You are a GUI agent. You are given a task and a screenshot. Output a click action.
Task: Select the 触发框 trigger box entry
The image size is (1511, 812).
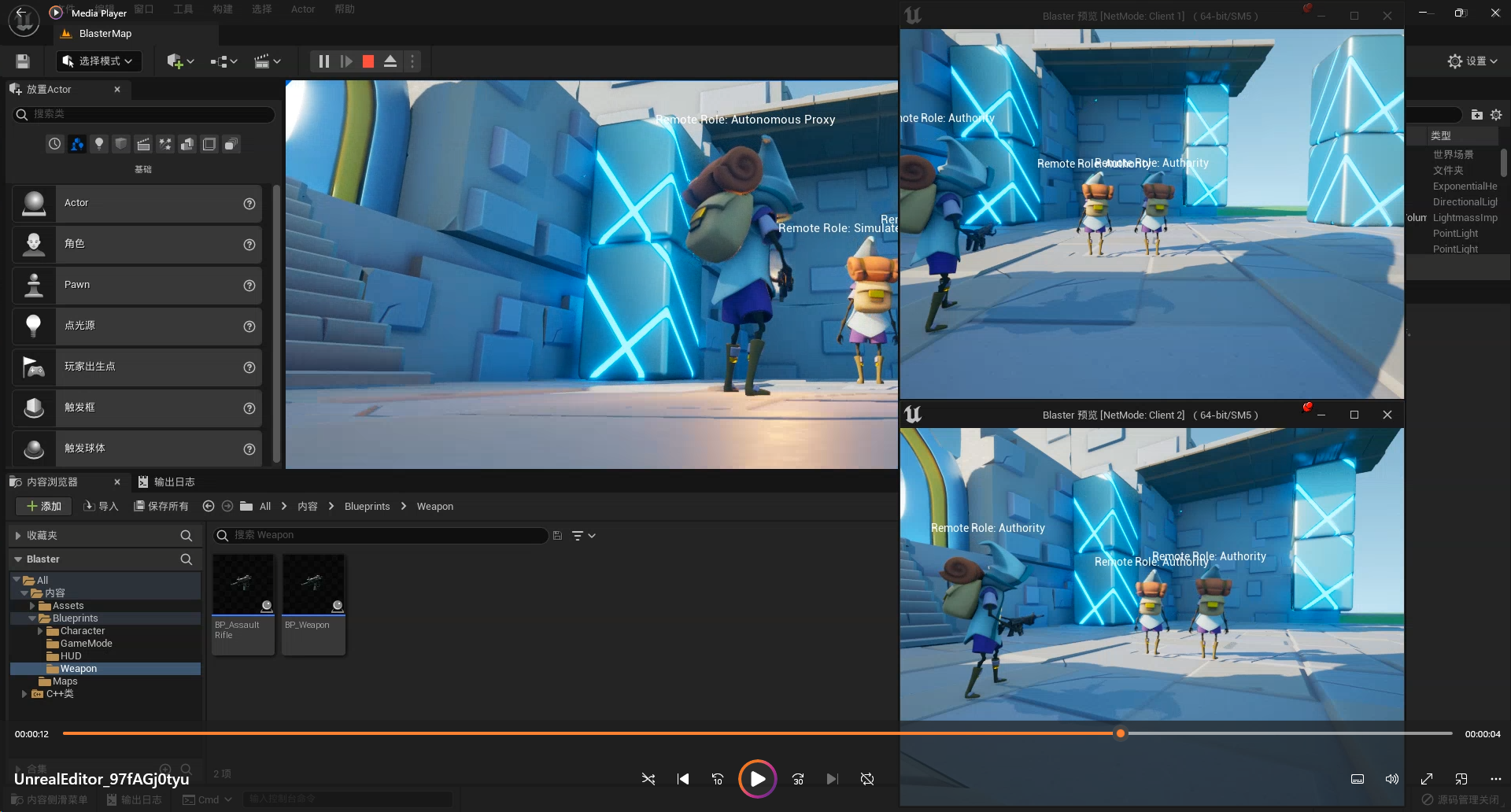pos(137,408)
